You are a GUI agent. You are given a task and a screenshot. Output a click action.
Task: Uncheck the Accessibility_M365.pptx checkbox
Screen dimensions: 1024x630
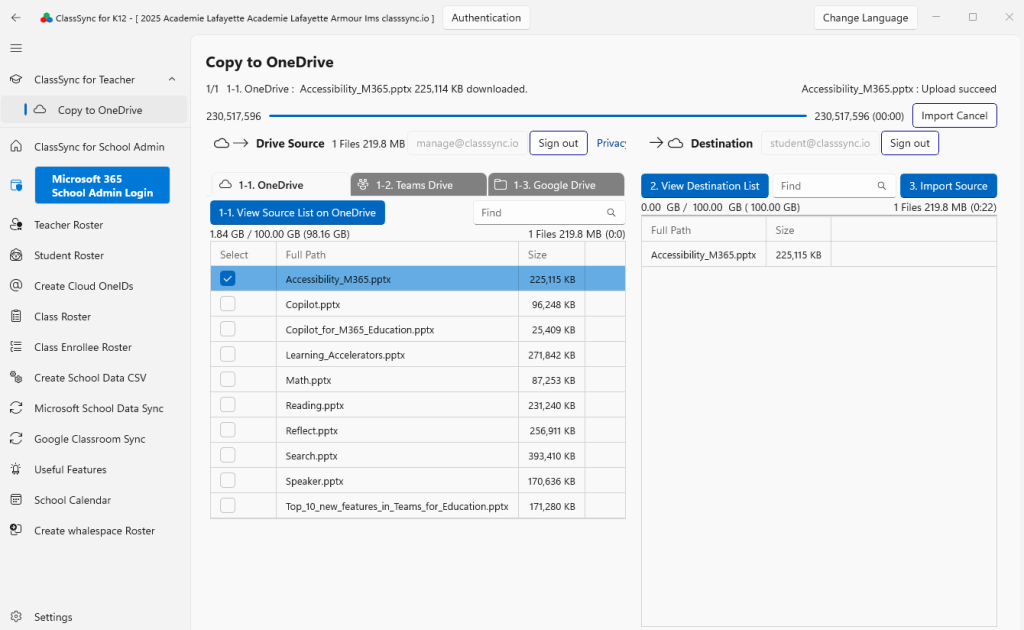click(x=227, y=279)
